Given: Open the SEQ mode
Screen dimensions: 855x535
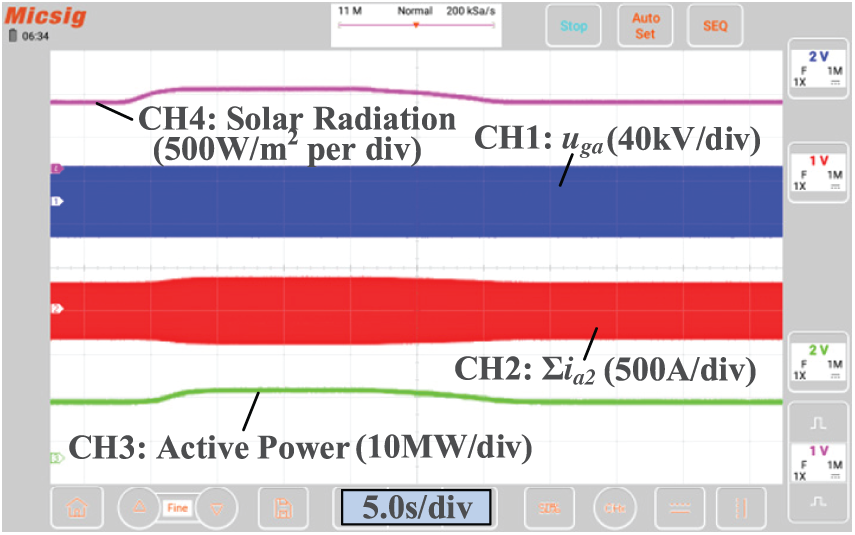Looking at the screenshot, I should click(x=715, y=26).
